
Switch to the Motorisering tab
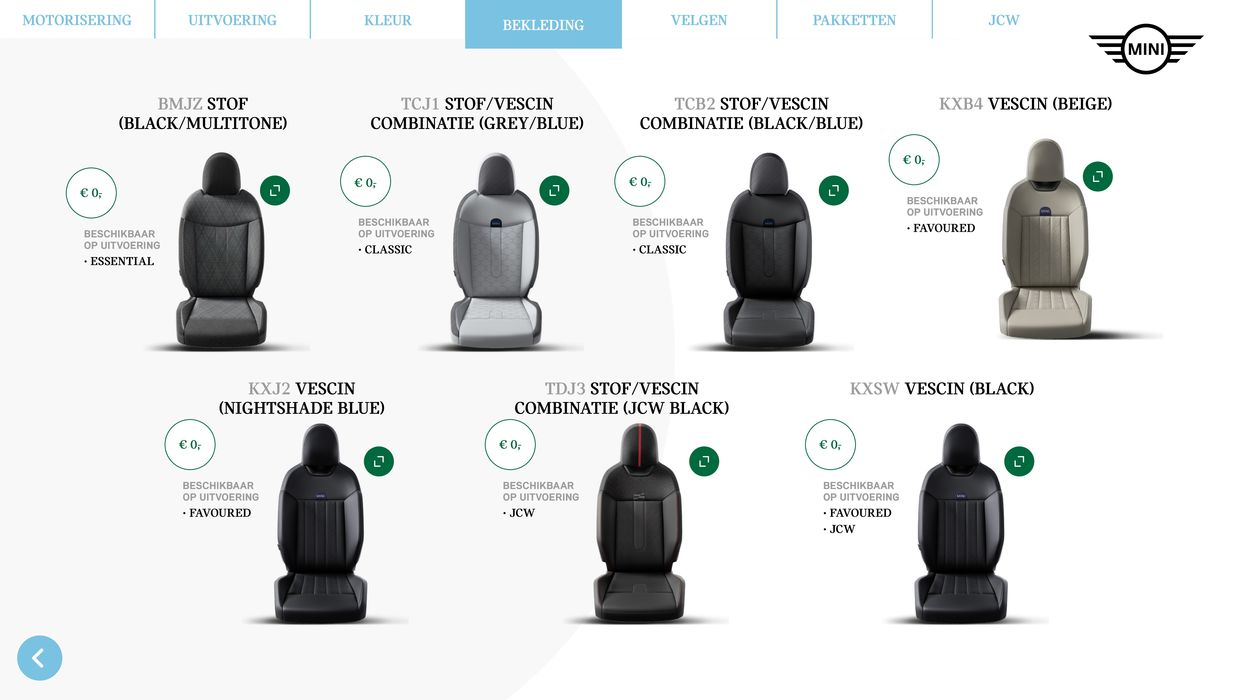77,20
